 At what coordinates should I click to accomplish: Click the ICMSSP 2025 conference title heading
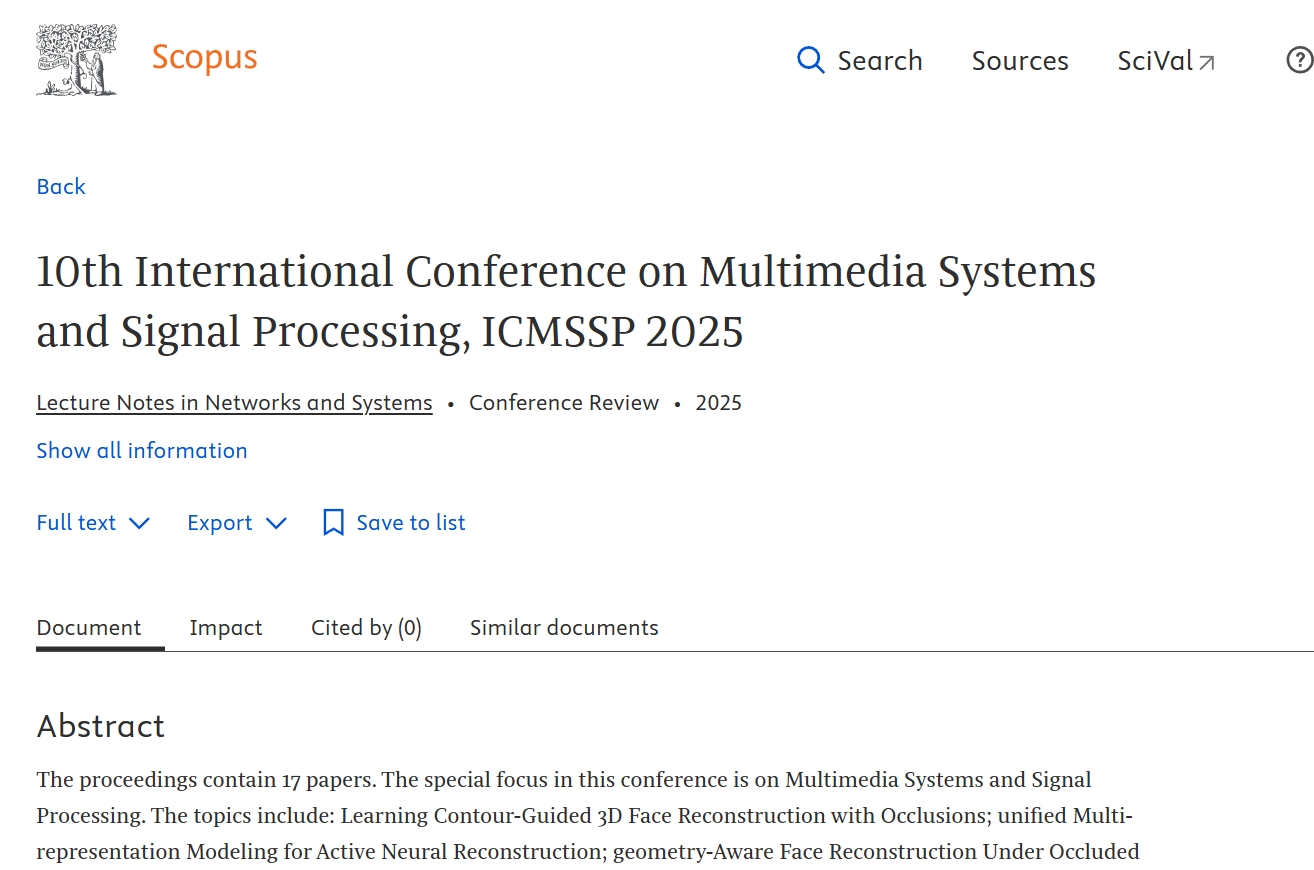[565, 302]
